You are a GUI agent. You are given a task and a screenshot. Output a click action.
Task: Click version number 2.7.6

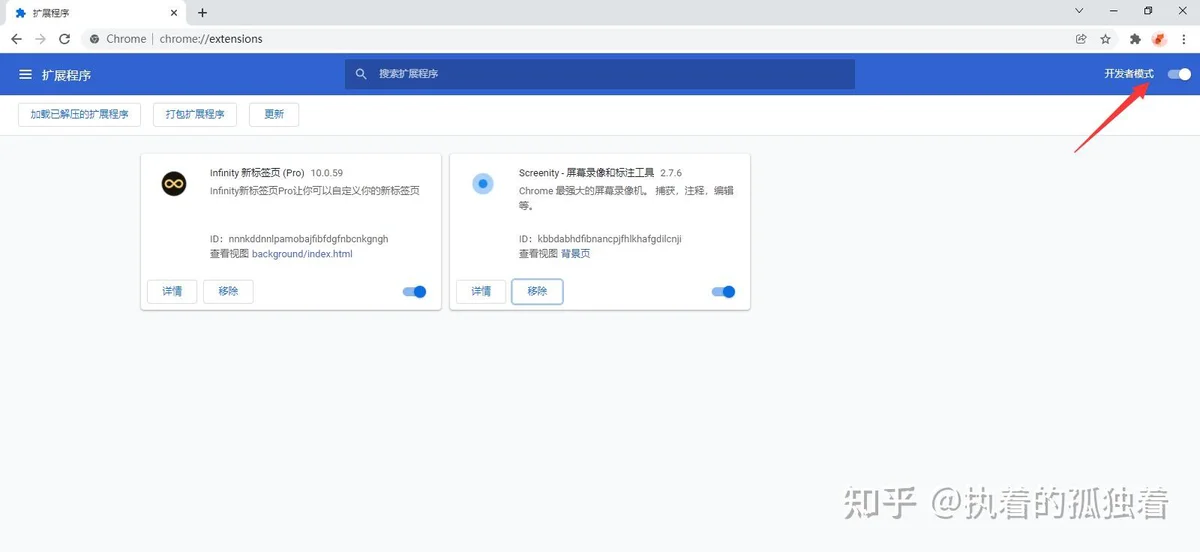pyautogui.click(x=671, y=173)
